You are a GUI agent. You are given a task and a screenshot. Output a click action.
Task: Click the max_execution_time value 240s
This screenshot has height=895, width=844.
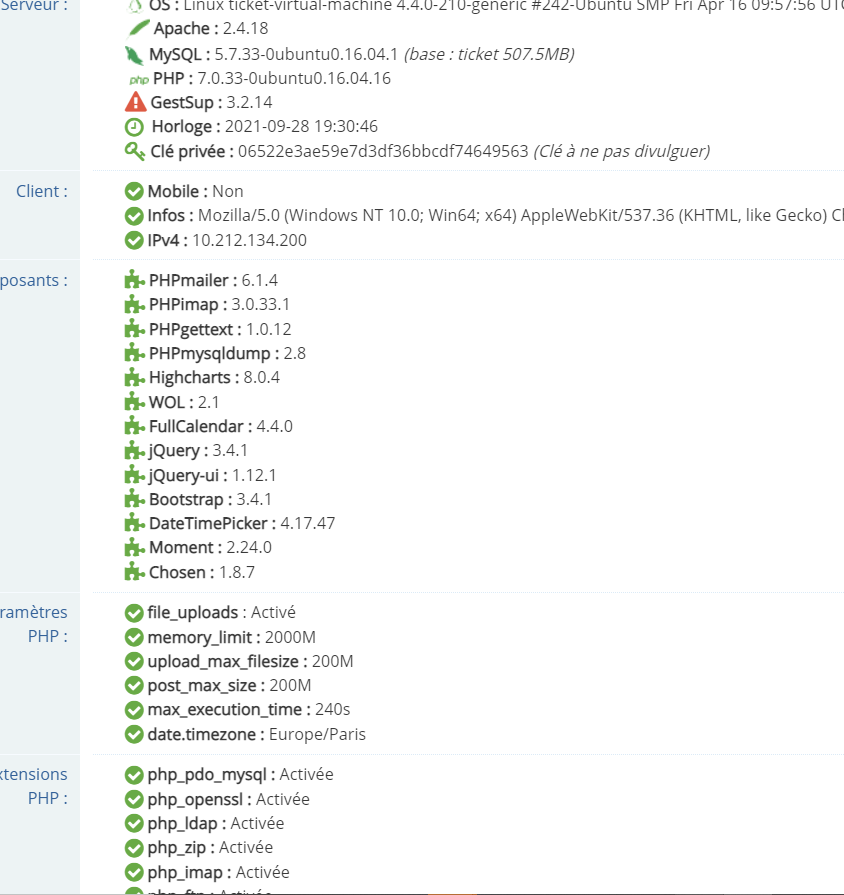[x=333, y=709]
